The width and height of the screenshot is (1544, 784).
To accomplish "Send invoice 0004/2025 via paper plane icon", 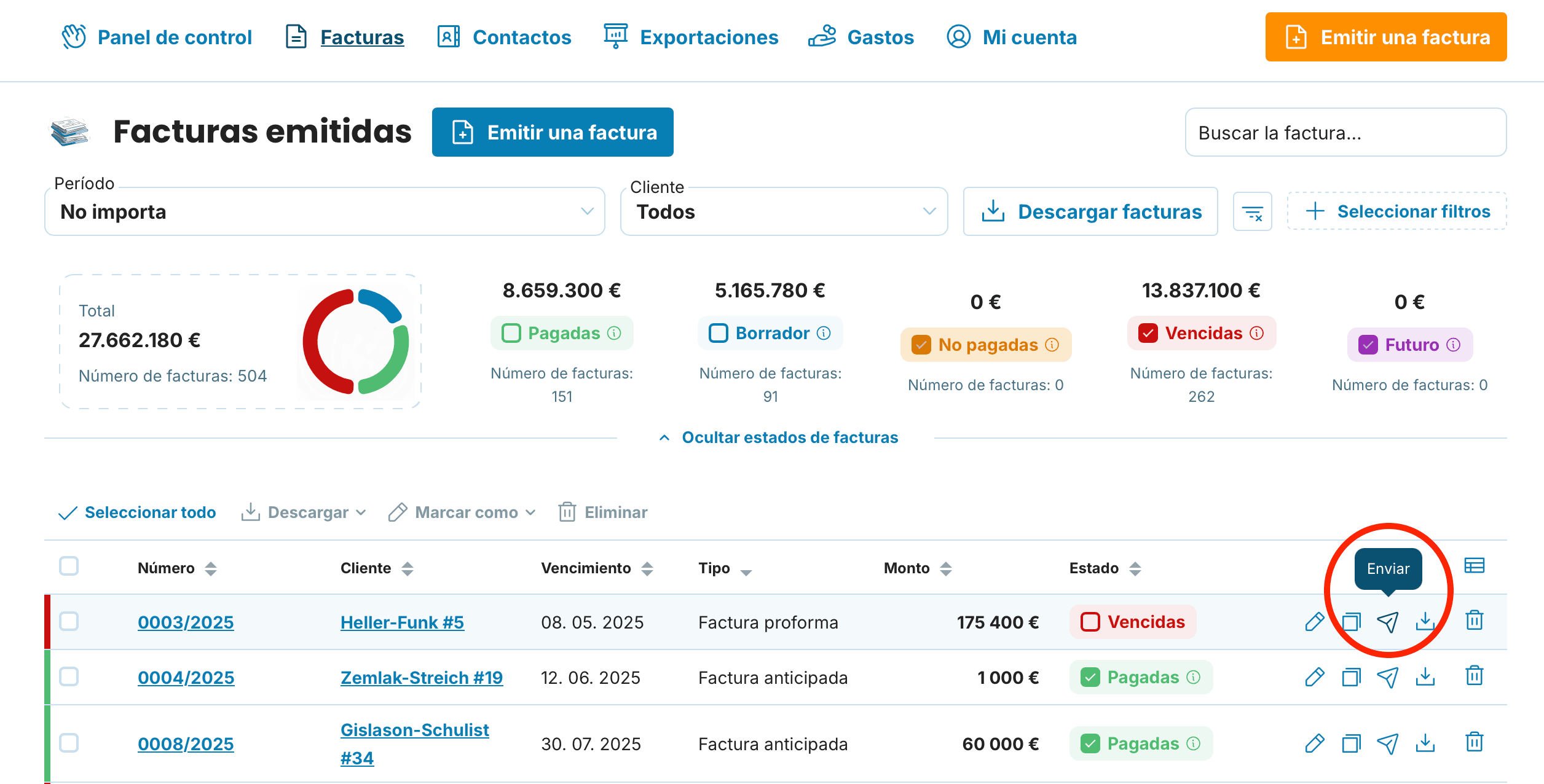I will [x=1388, y=677].
